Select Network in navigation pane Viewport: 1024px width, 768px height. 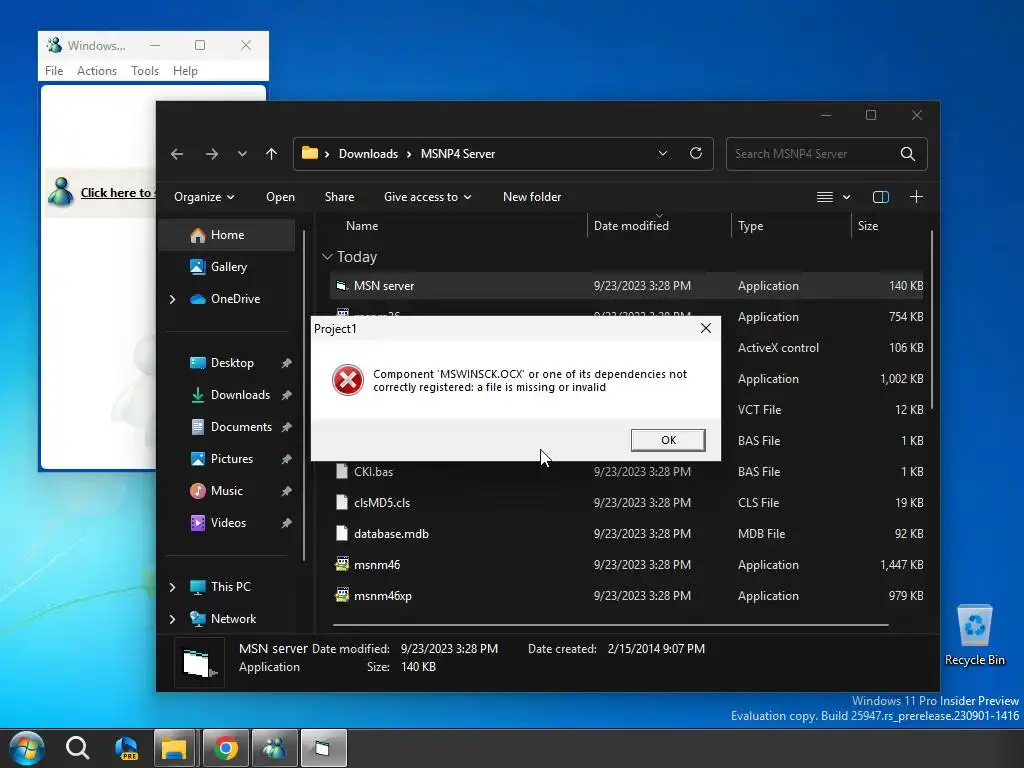click(232, 619)
